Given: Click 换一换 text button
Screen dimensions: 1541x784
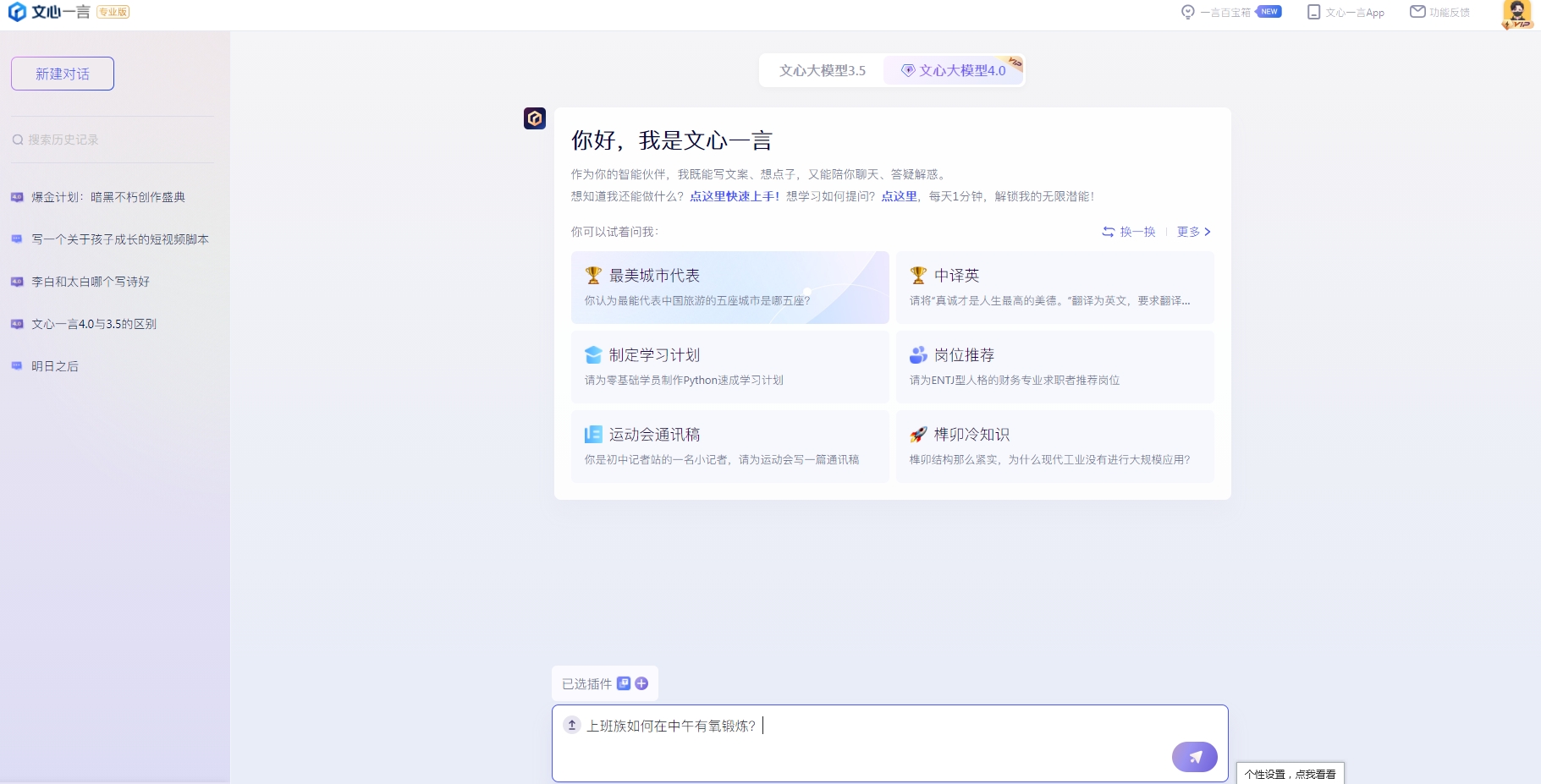Looking at the screenshot, I should (x=1138, y=232).
